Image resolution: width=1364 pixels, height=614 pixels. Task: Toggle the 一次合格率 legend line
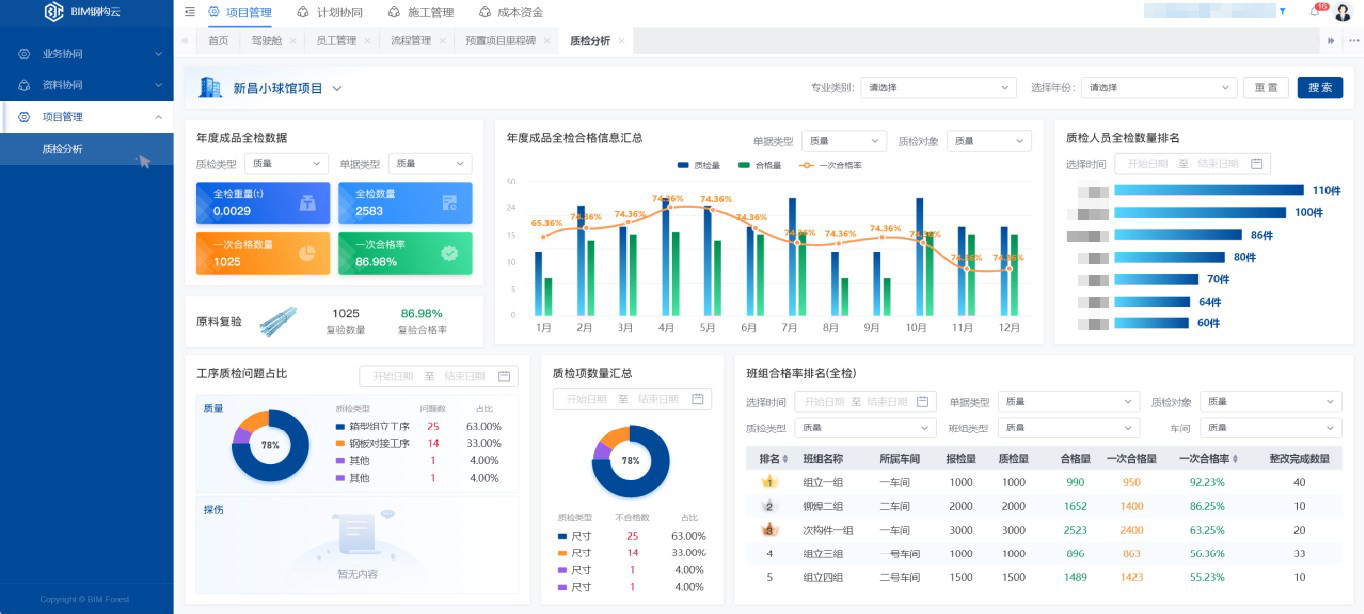830,165
